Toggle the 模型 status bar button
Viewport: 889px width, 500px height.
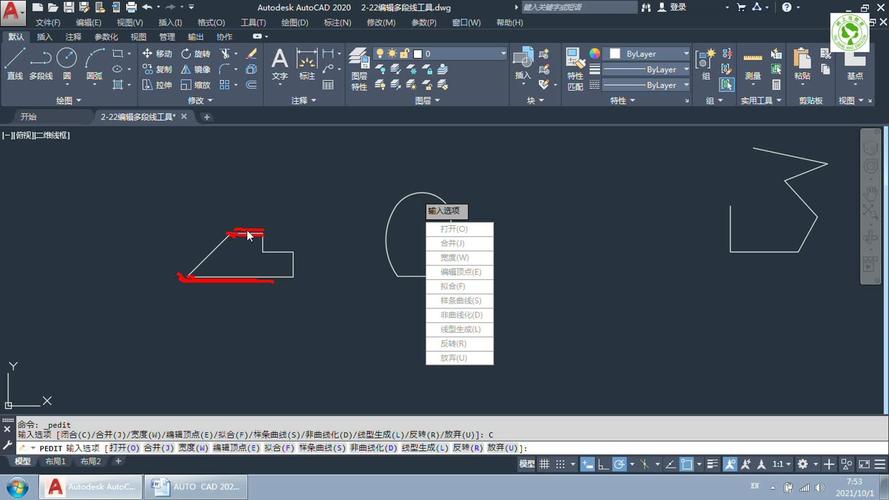coord(526,465)
